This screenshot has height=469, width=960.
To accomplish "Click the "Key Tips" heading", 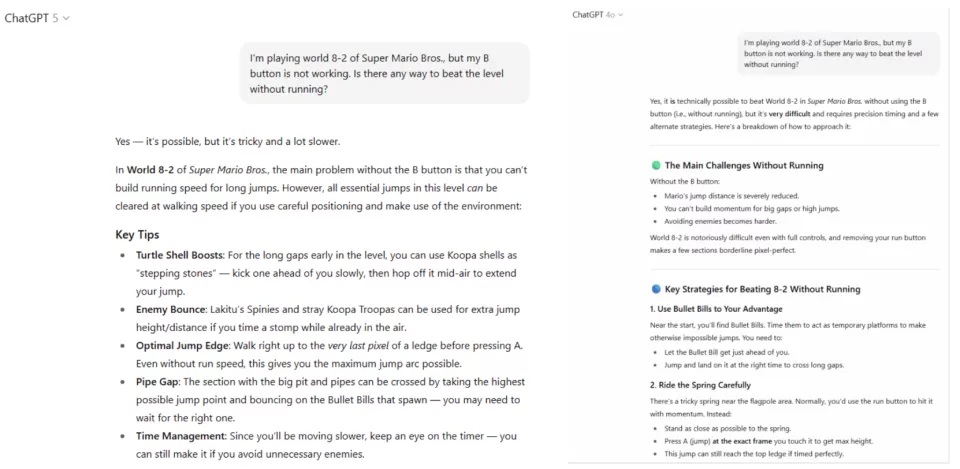I will point(137,235).
